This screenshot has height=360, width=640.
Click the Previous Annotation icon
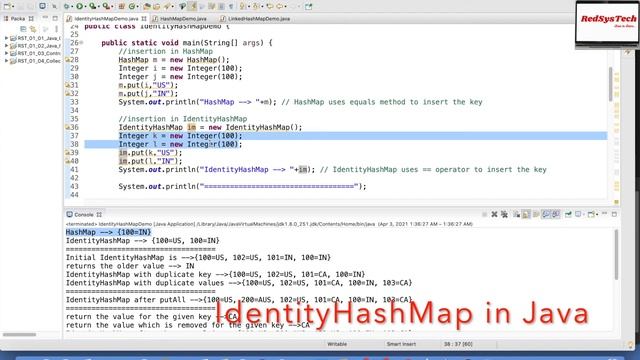pyautogui.click(x=256, y=6)
